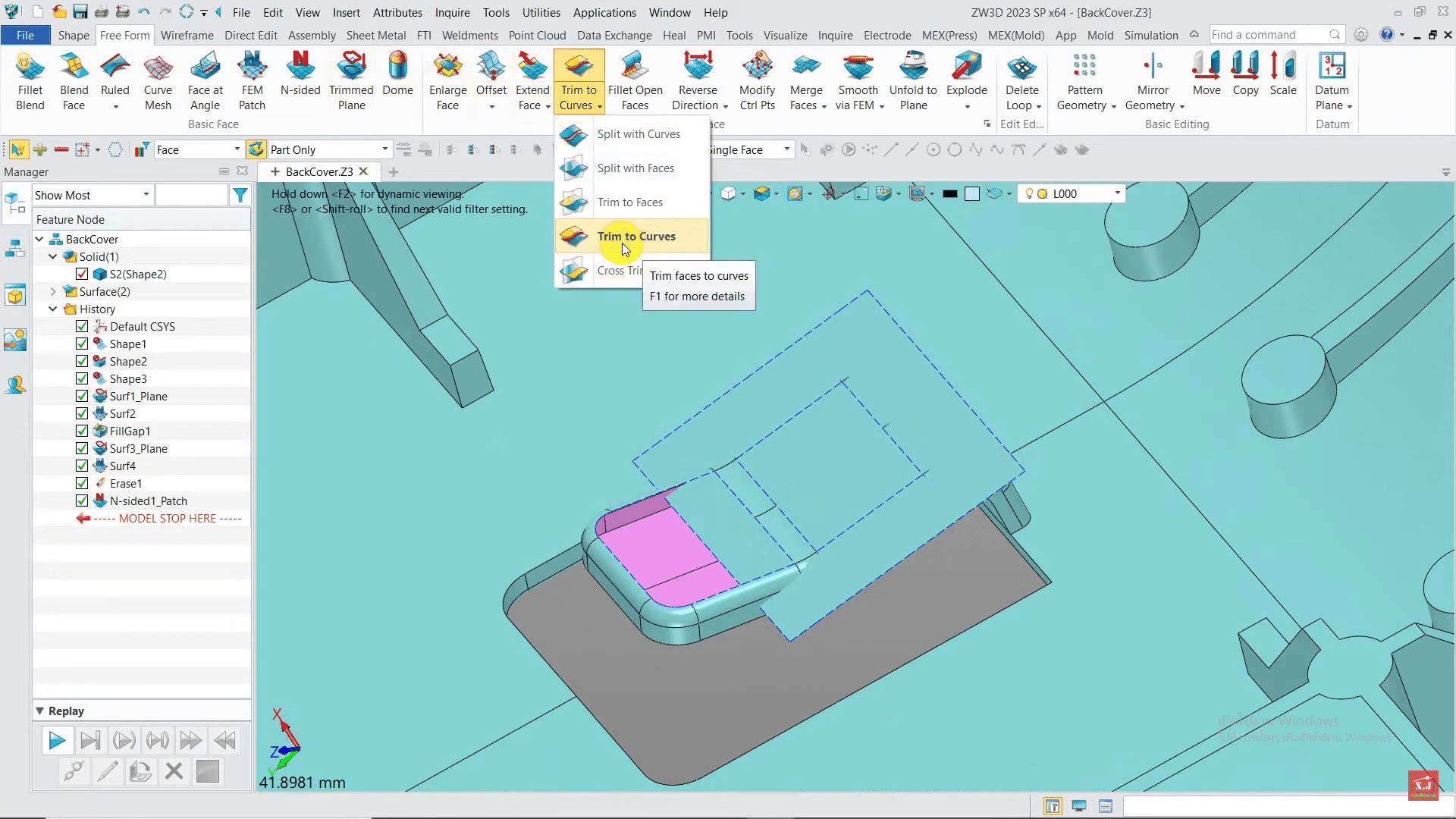Click the black color swatch
Image resolution: width=1456 pixels, height=819 pixels.
point(949,194)
